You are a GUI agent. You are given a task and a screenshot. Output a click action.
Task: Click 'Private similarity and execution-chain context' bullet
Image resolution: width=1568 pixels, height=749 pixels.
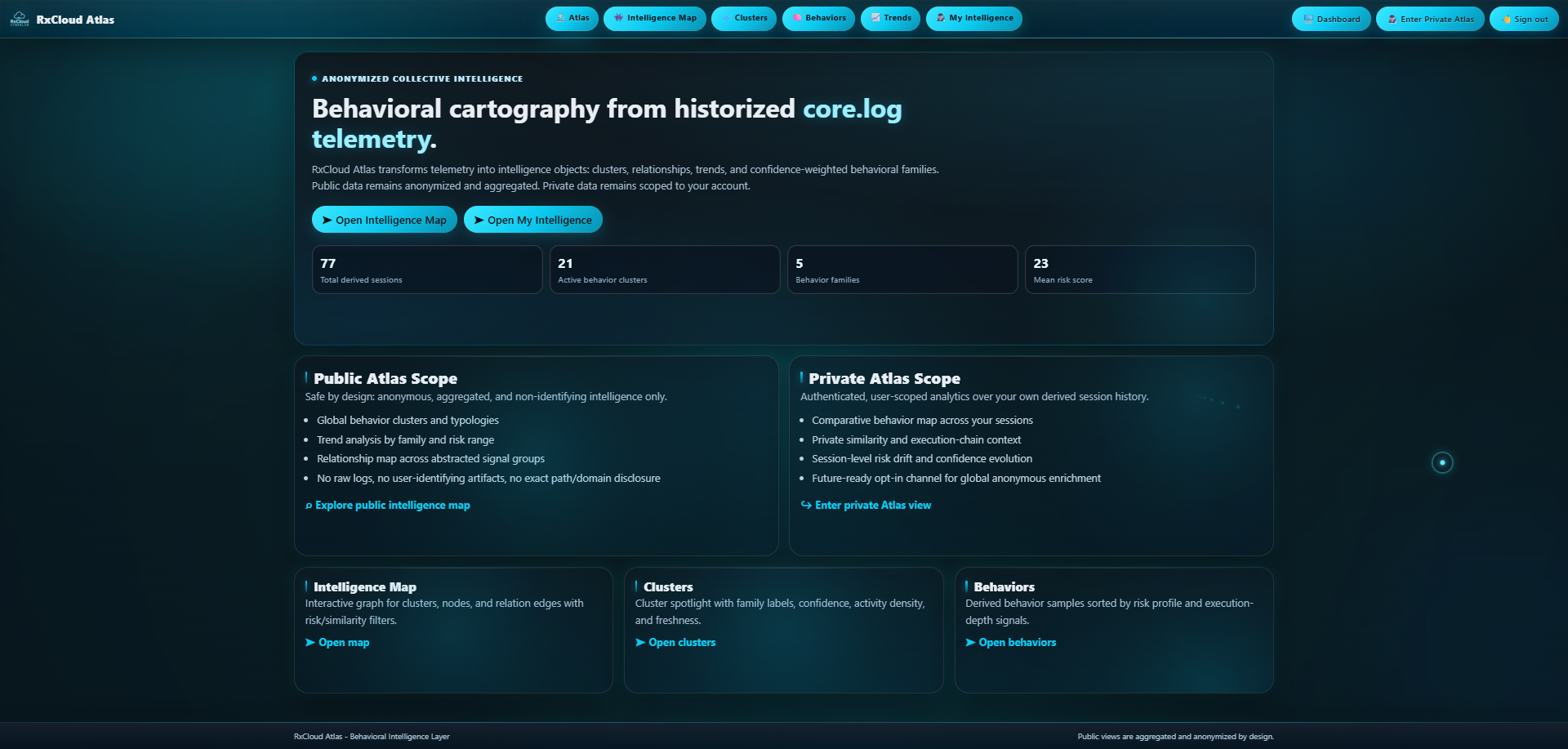pos(916,440)
